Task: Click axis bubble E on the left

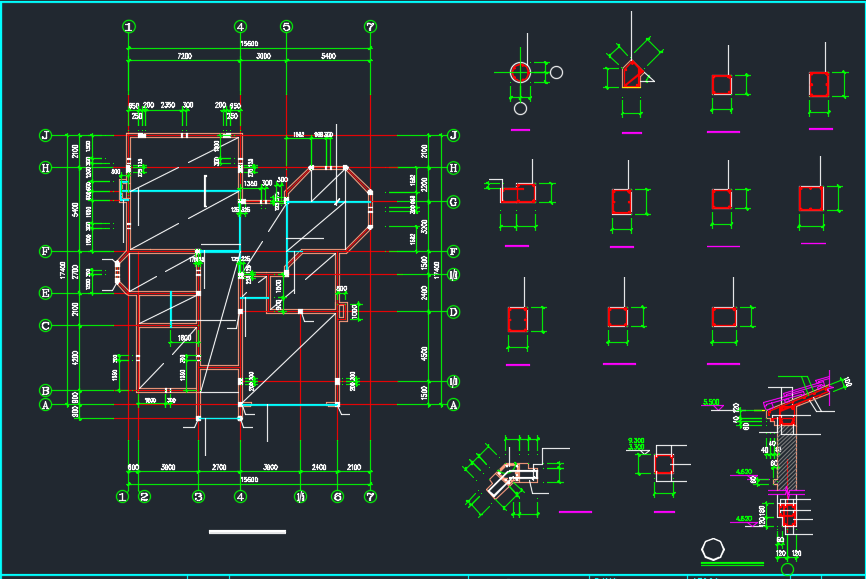Action: [x=46, y=293]
